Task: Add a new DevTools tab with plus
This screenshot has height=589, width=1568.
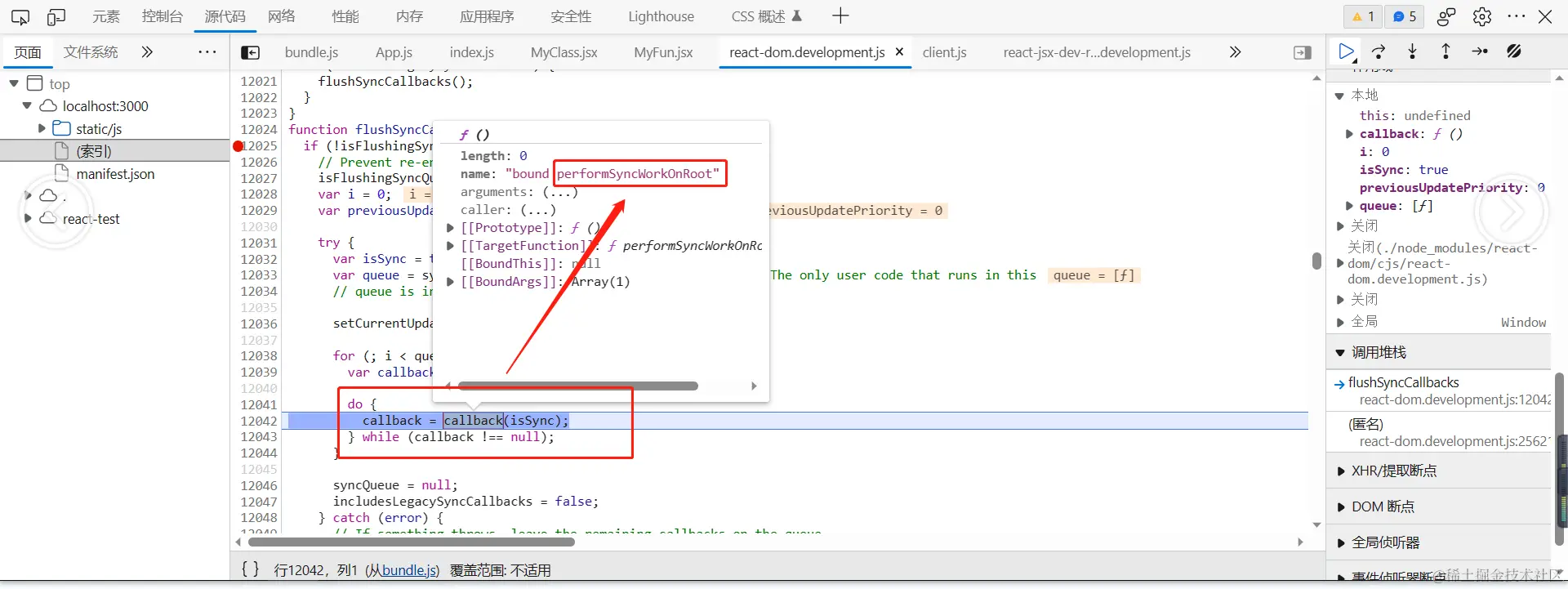Action: pos(840,16)
